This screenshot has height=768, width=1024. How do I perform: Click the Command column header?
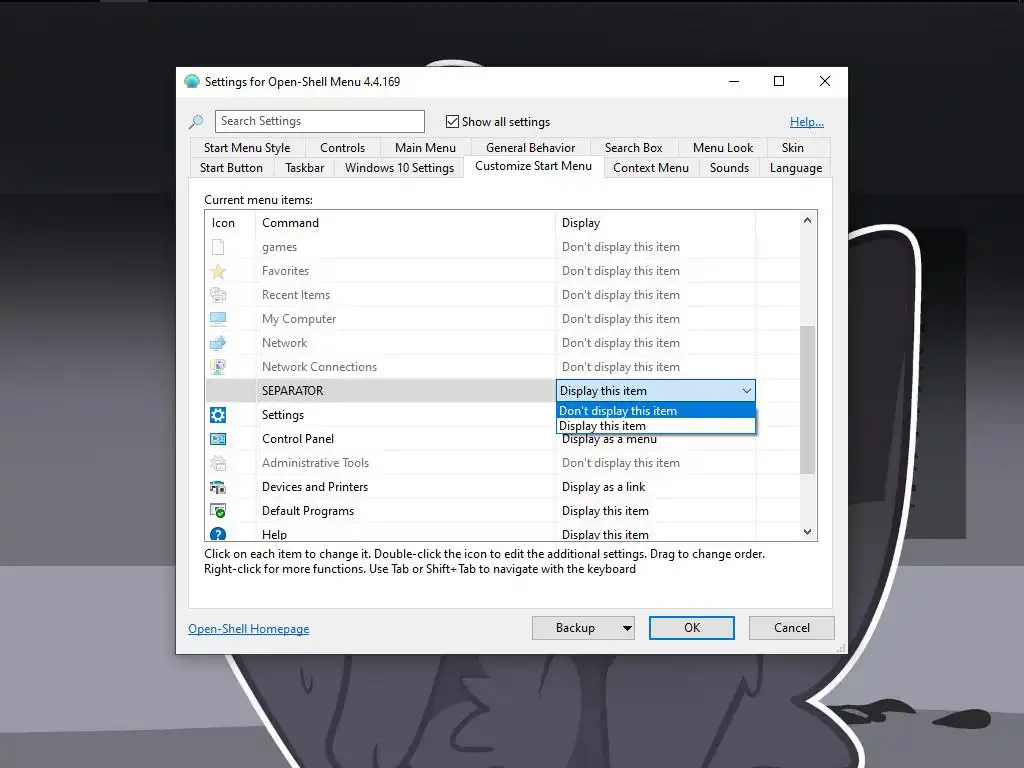(406, 223)
